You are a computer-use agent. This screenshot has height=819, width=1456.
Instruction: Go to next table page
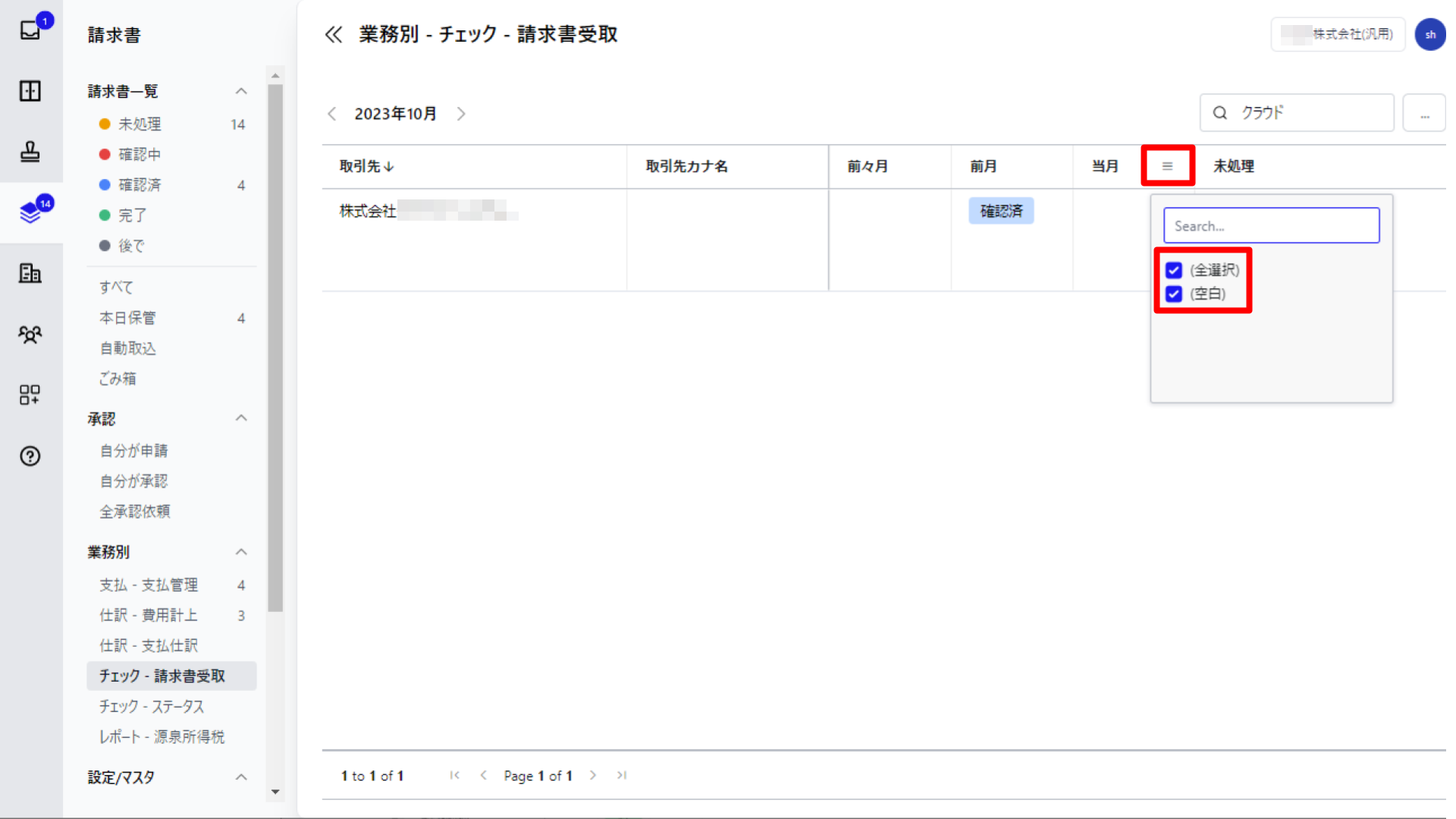pos(593,775)
